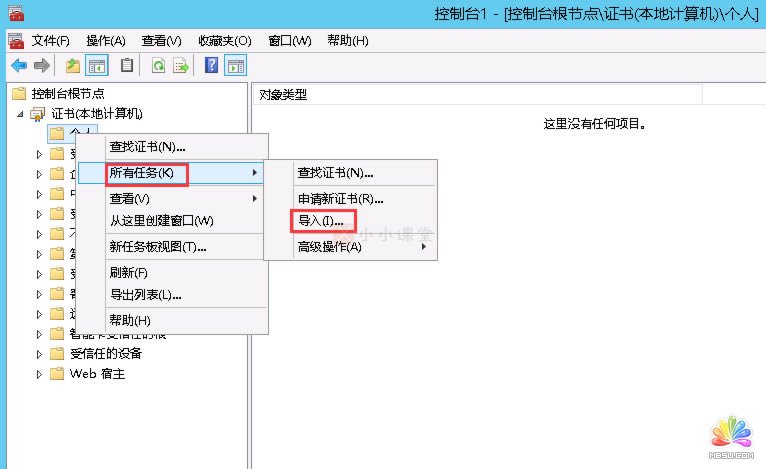The width and height of the screenshot is (766, 469).
Task: Collapse the 证书(本地计算机) tree node
Action: [x=22, y=114]
